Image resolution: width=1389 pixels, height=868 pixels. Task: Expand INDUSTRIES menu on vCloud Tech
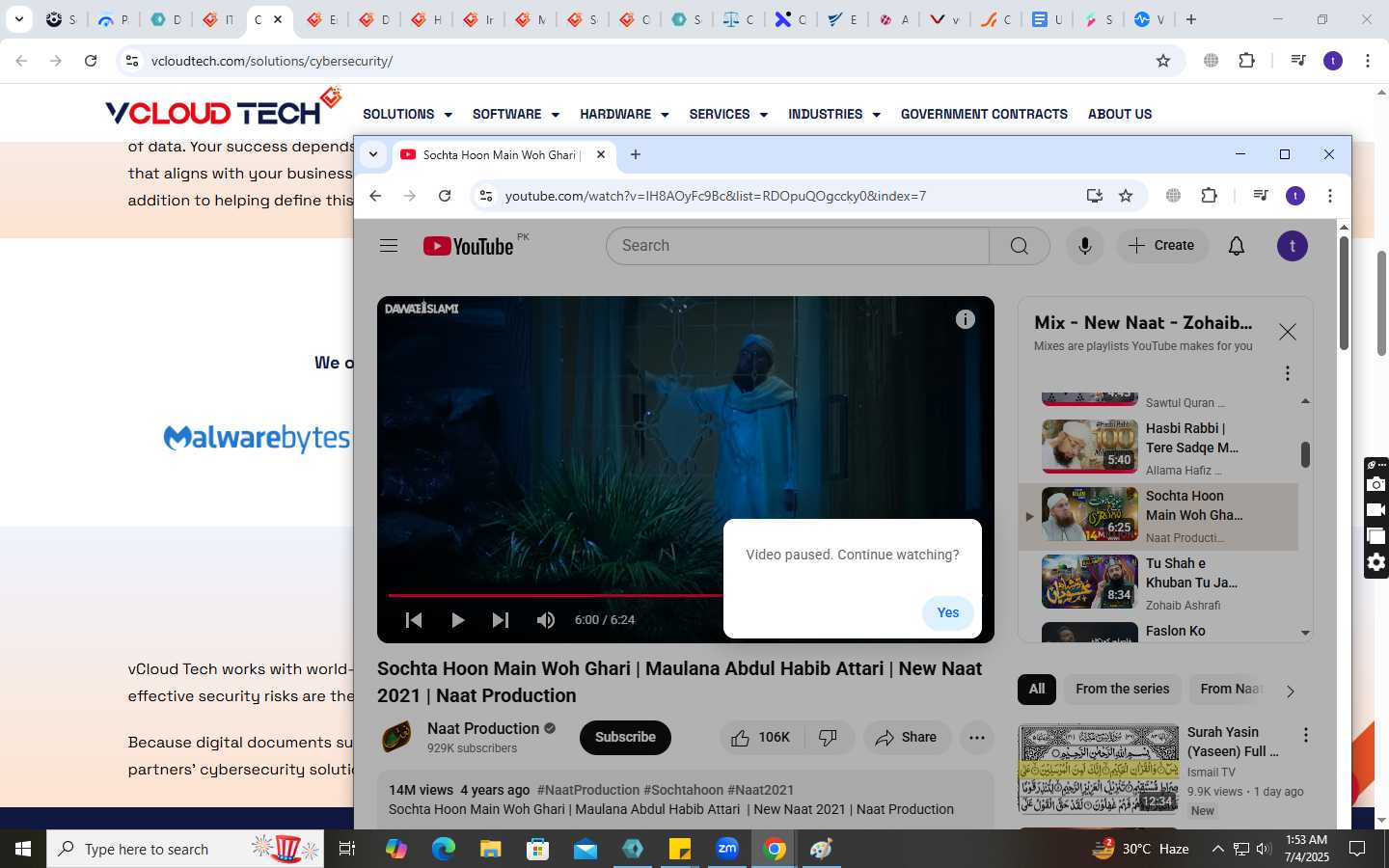834,114
